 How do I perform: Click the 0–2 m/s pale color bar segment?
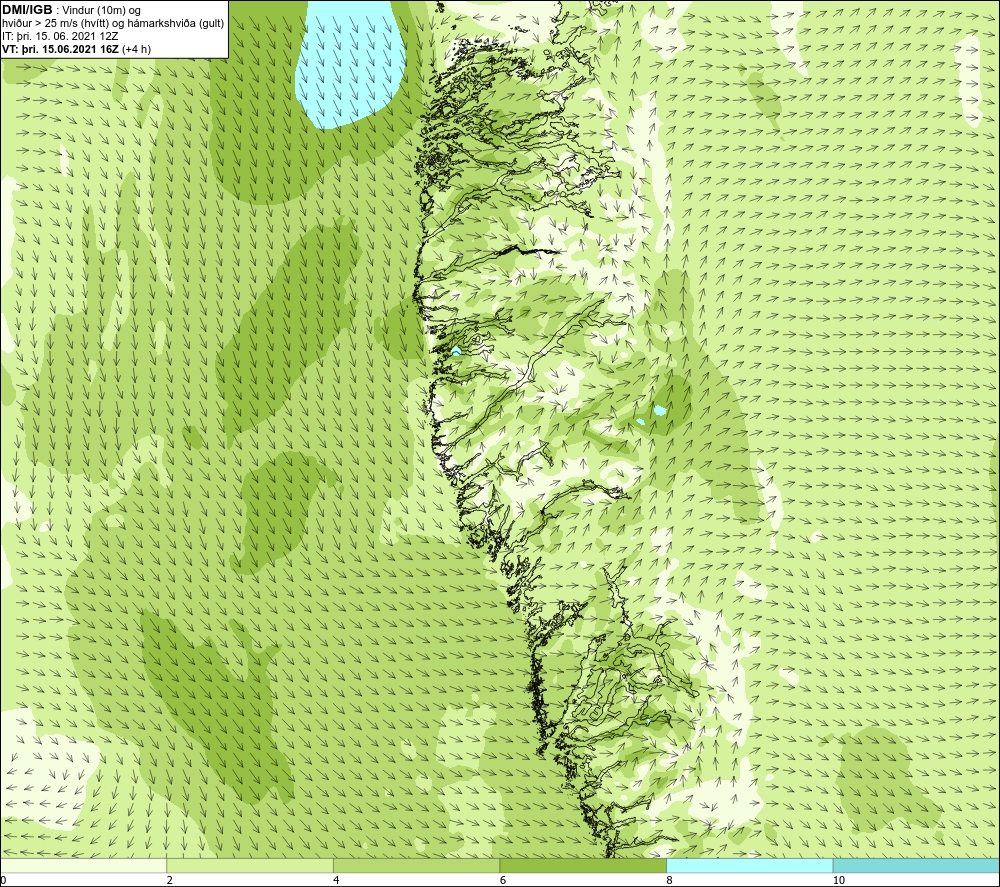[84, 865]
